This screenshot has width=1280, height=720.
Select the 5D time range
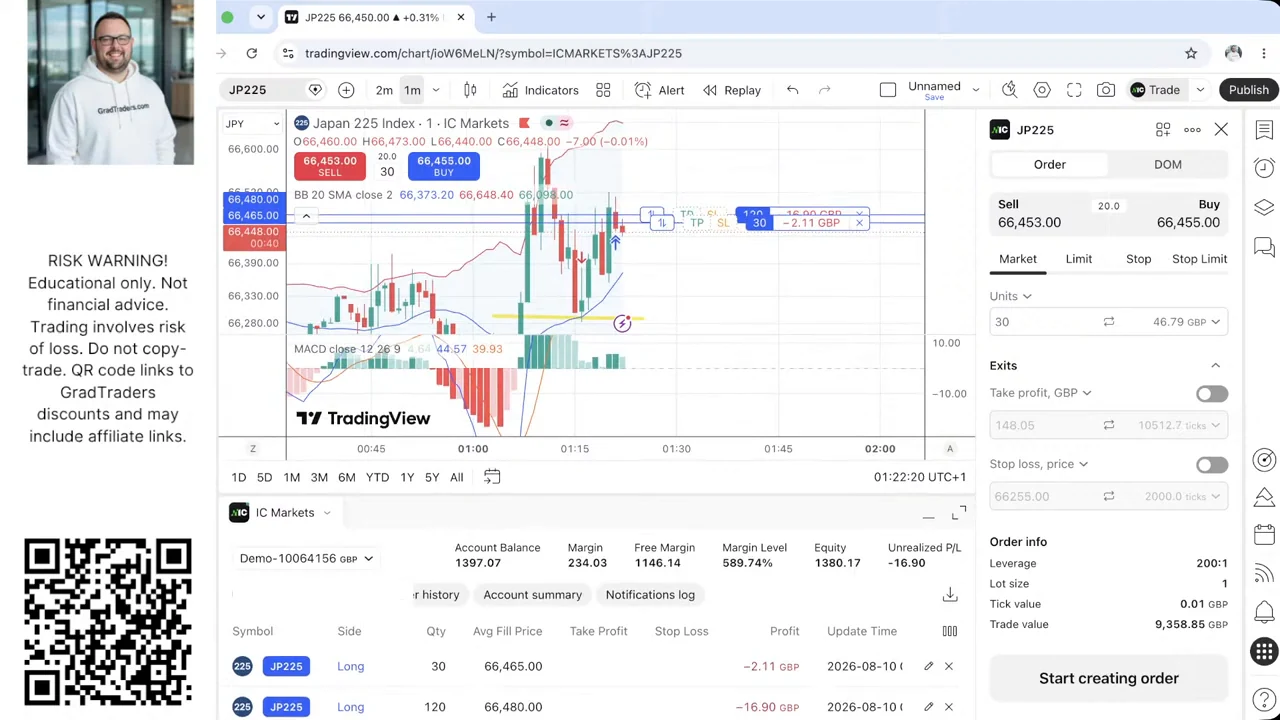pyautogui.click(x=264, y=477)
